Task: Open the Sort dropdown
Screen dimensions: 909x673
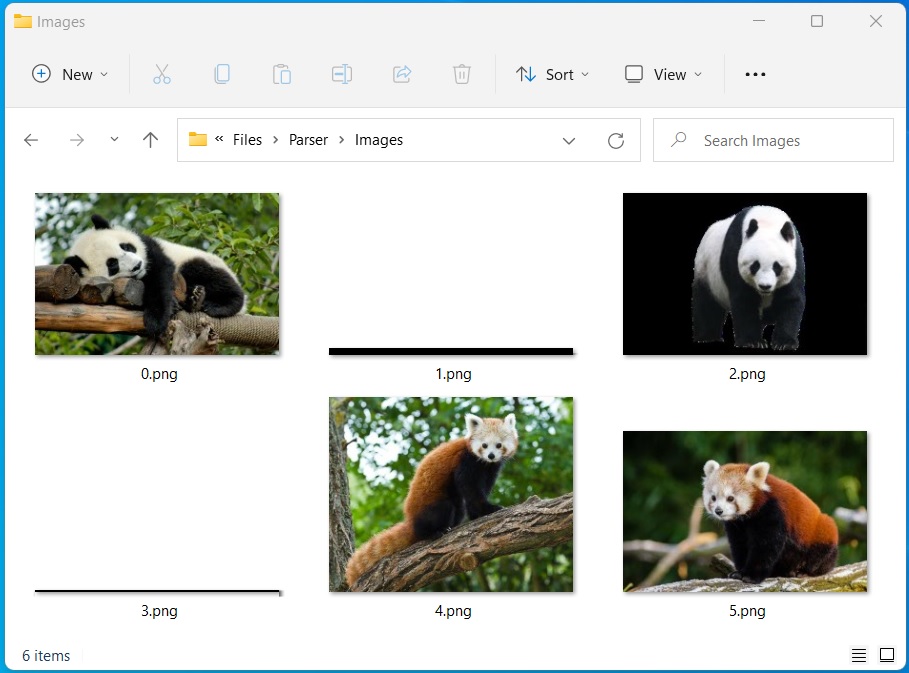Action: 552,74
